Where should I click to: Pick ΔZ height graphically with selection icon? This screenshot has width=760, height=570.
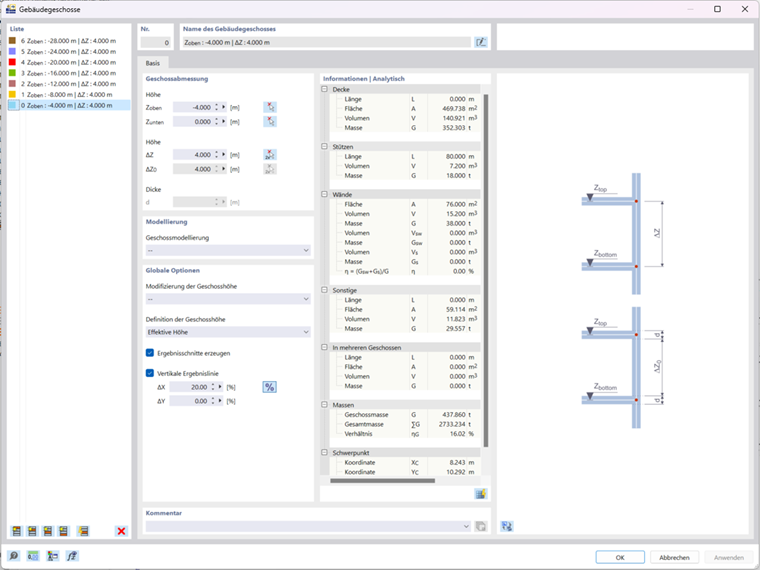[270, 155]
